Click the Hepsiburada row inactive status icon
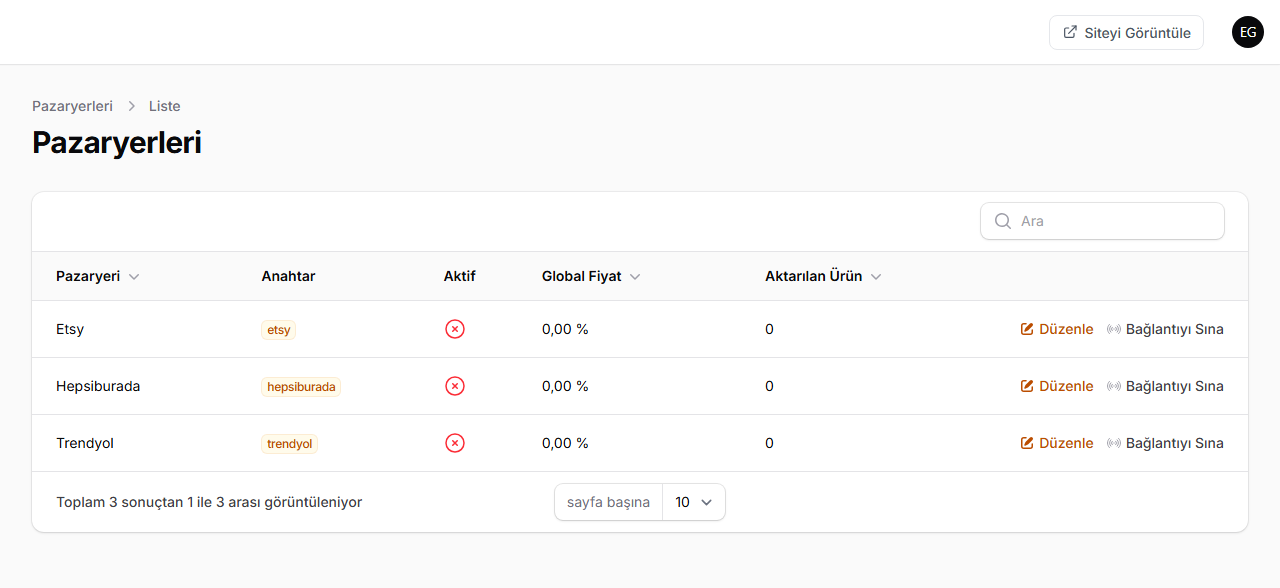 [x=455, y=386]
